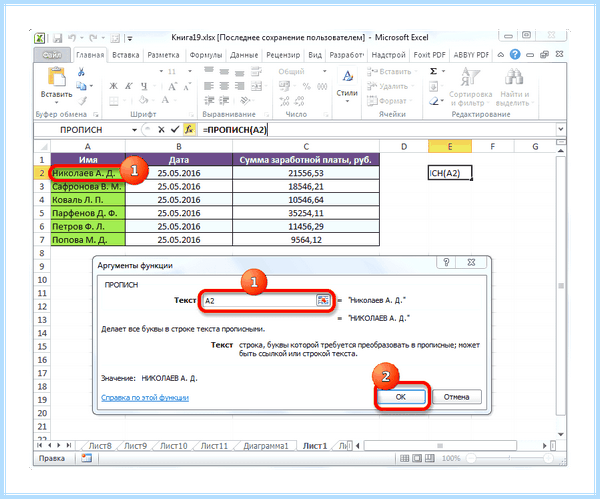The image size is (600, 499).
Task: Click the Increase Indent icon
Action: 224,101
